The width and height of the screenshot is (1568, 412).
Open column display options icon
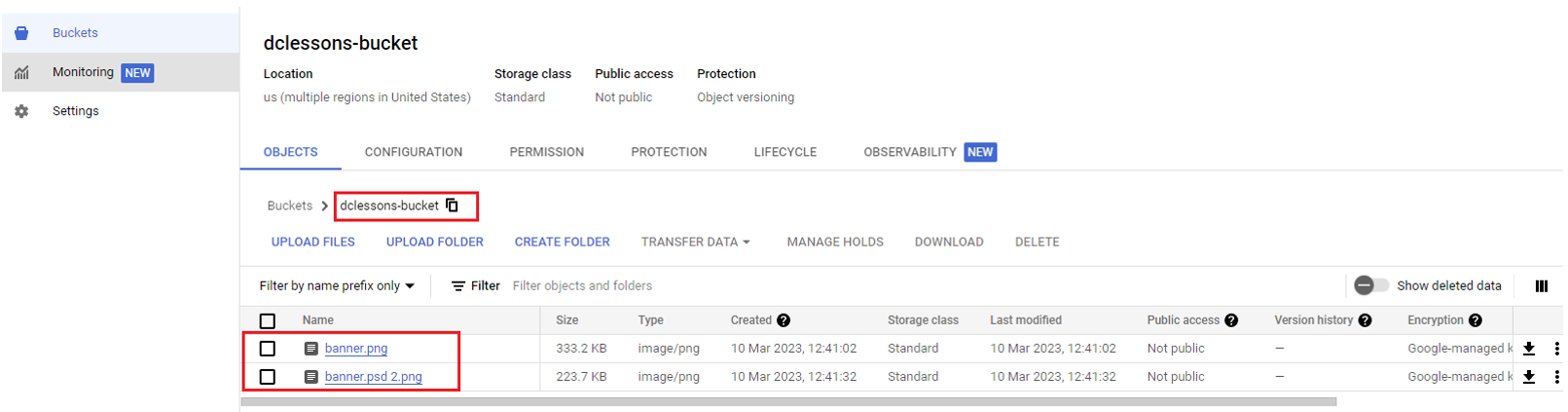[x=1542, y=285]
